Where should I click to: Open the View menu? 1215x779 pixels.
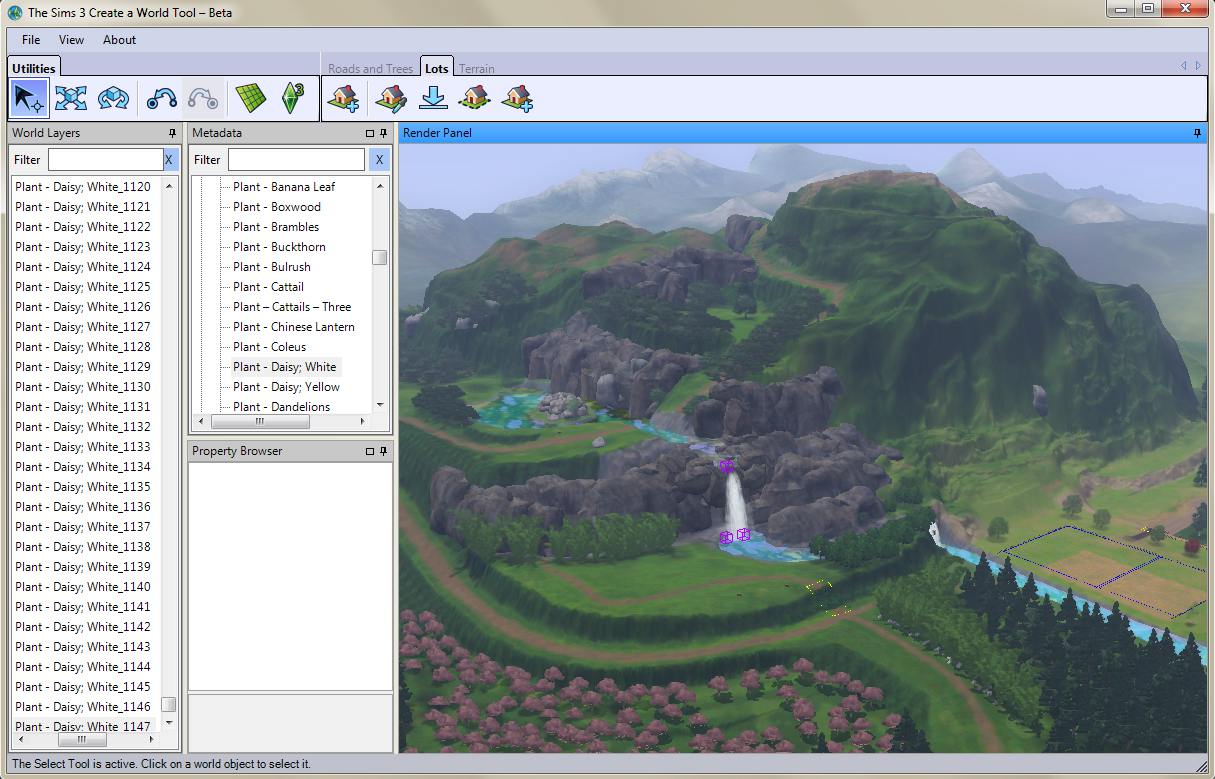71,40
